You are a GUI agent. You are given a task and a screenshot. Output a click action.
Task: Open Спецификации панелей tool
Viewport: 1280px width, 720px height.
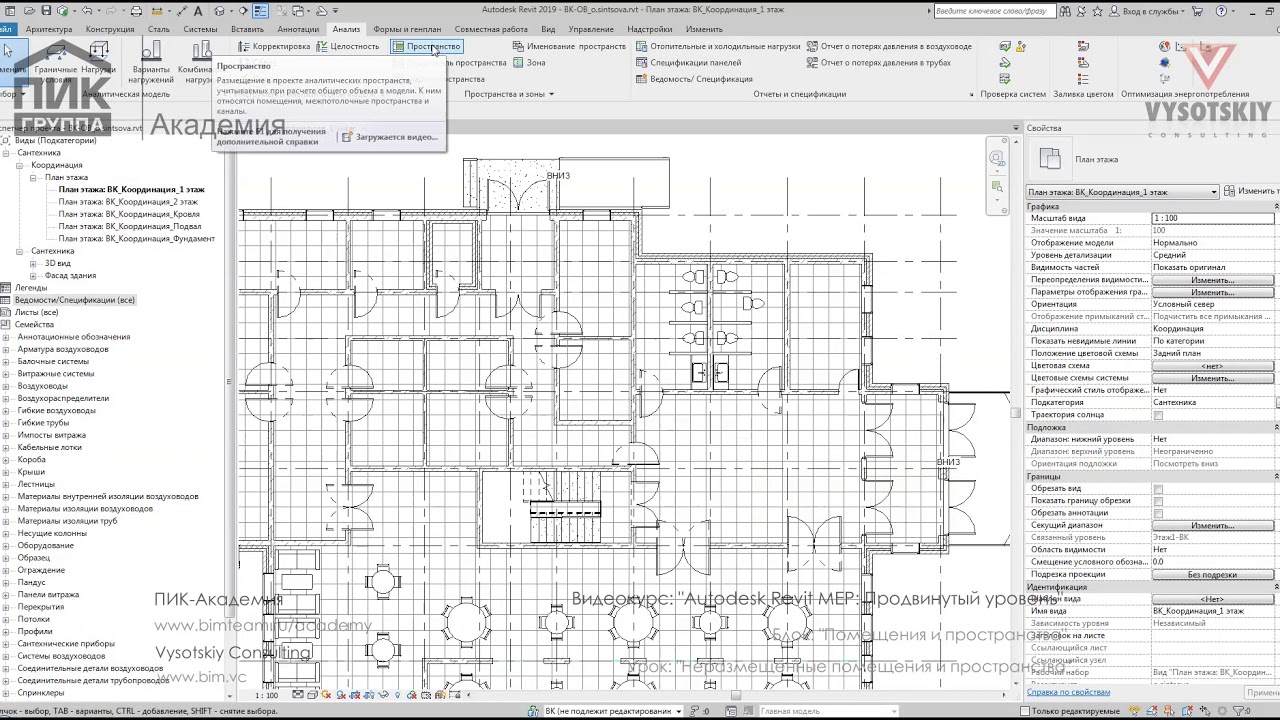pos(689,63)
